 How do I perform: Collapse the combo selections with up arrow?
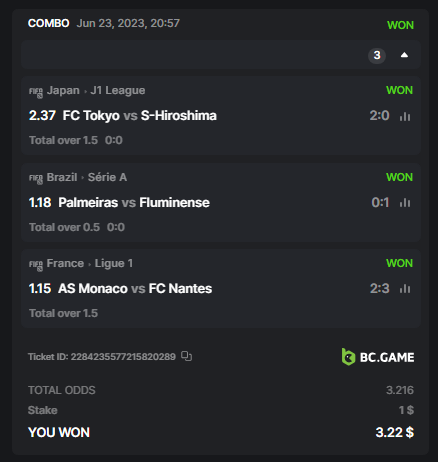click(404, 55)
